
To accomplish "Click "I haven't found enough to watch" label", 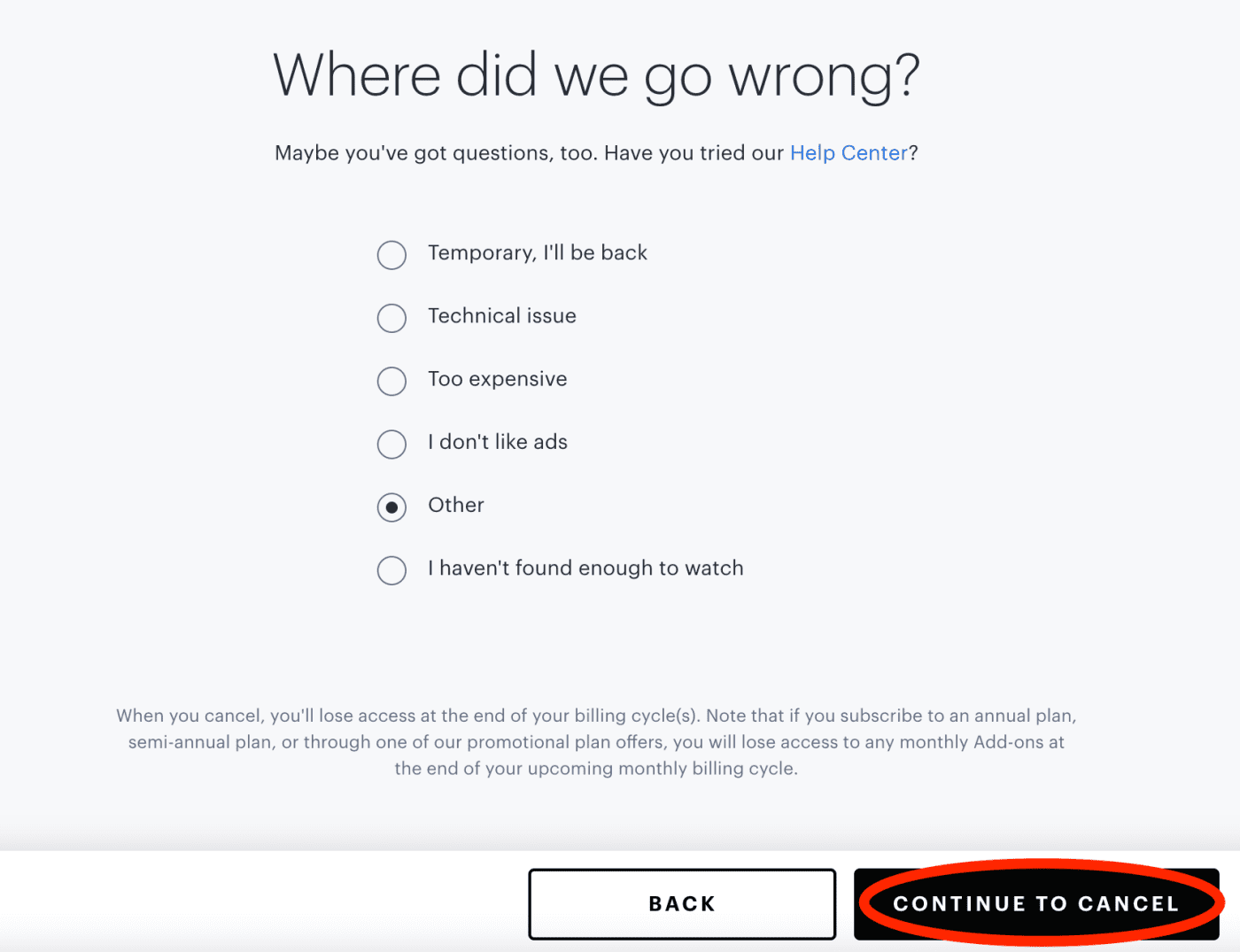I will (x=585, y=569).
